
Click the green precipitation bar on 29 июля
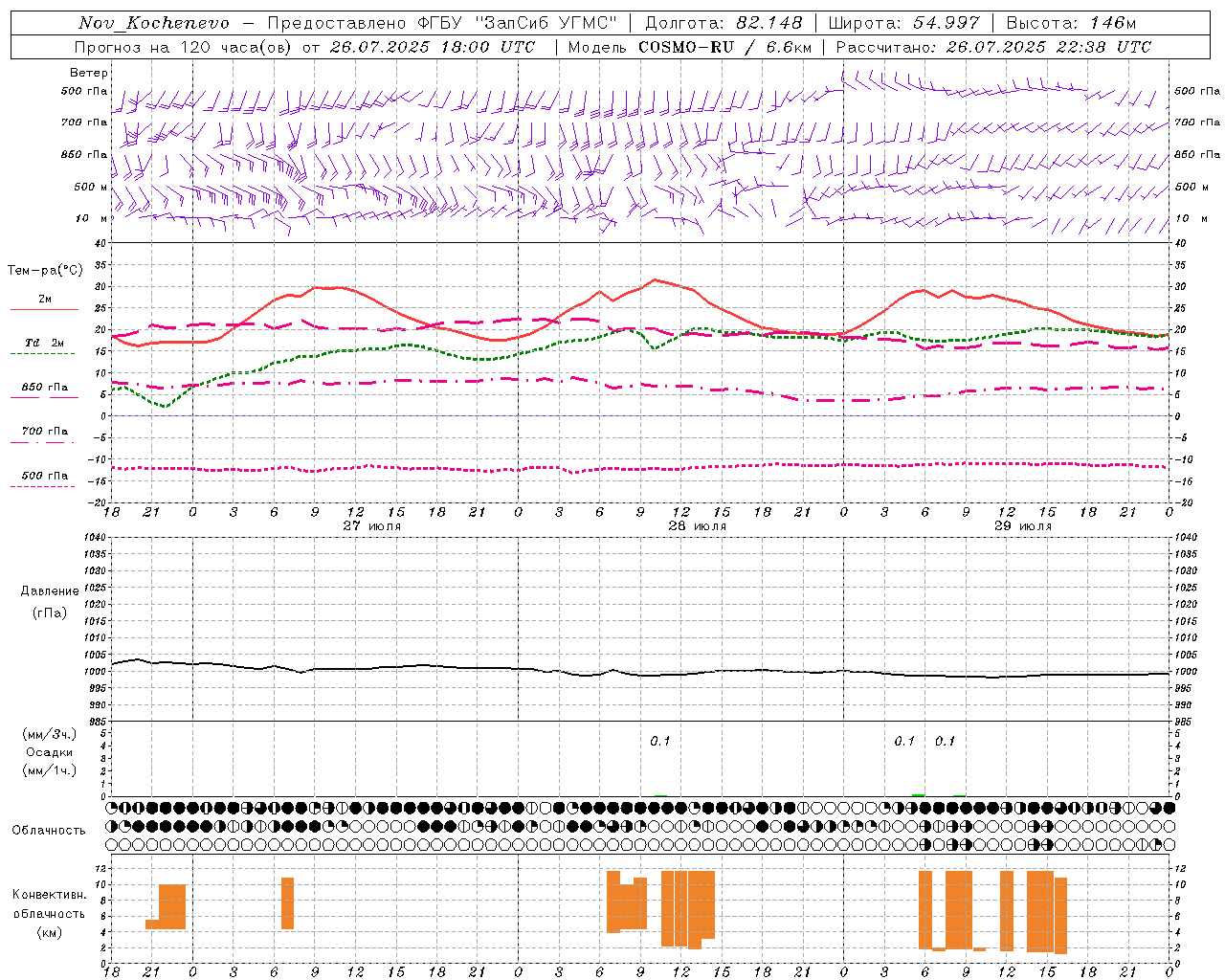(x=919, y=794)
